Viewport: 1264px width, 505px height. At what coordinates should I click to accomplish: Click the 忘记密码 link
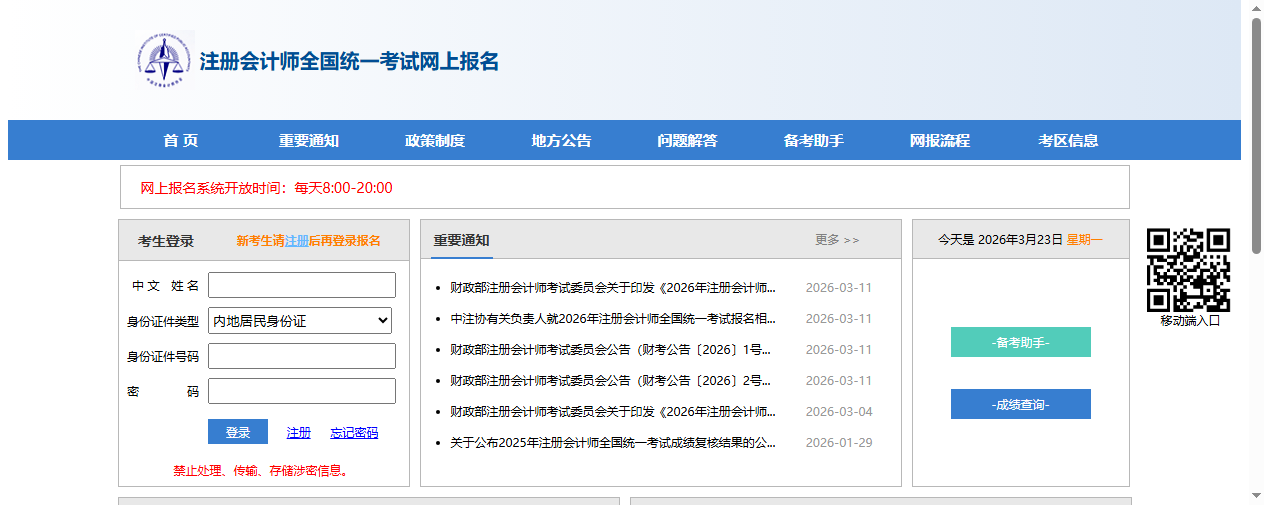[354, 433]
